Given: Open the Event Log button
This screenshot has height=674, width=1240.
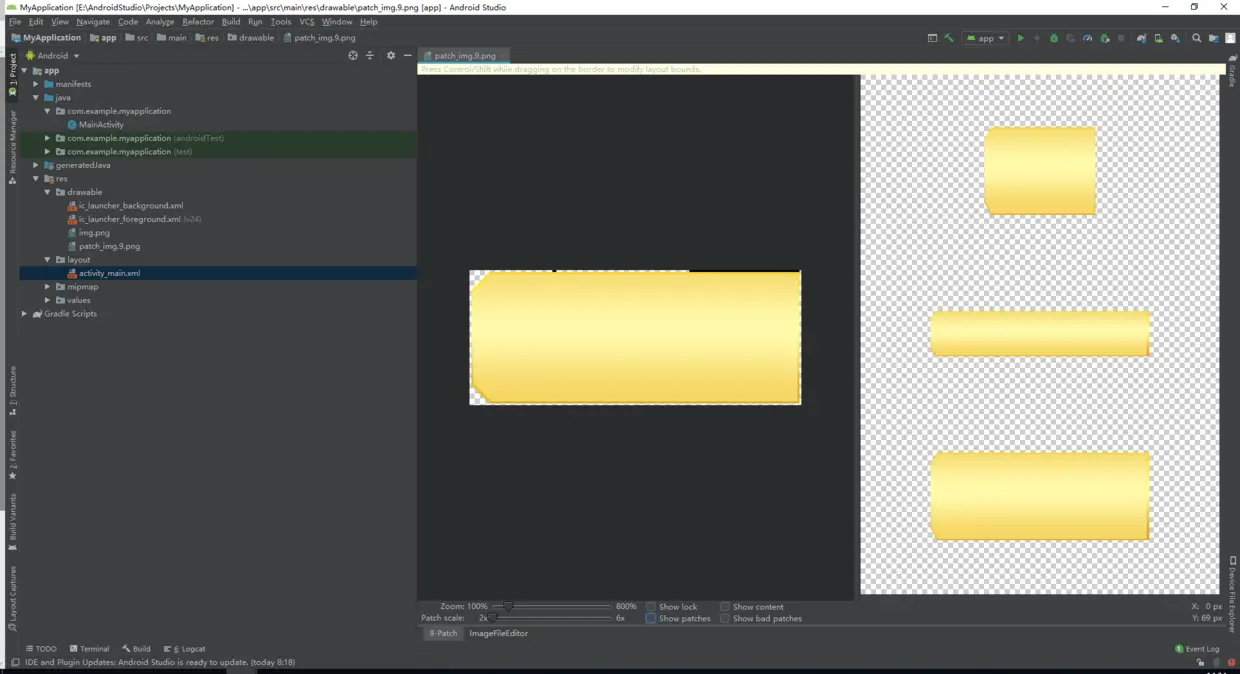Looking at the screenshot, I should point(1197,649).
